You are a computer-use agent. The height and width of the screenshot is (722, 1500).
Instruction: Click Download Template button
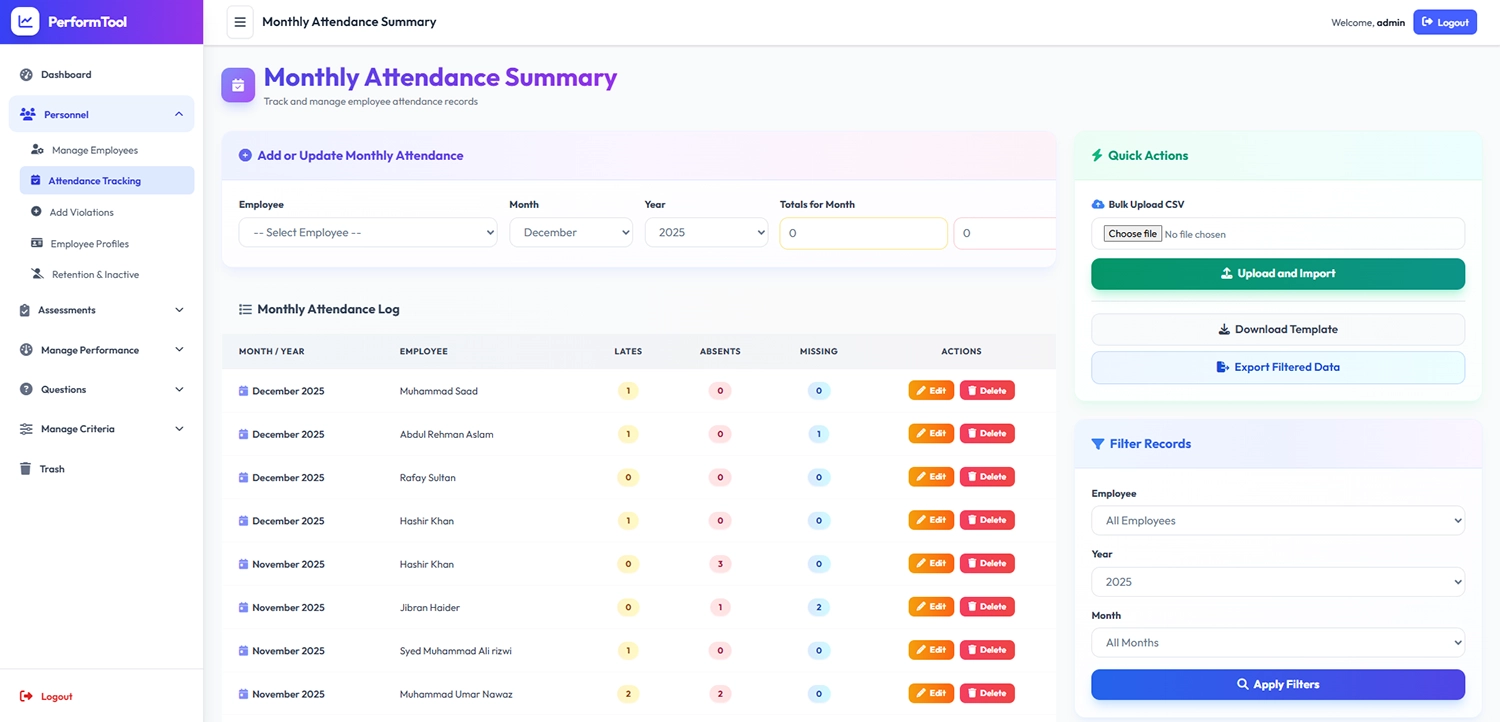click(1278, 330)
